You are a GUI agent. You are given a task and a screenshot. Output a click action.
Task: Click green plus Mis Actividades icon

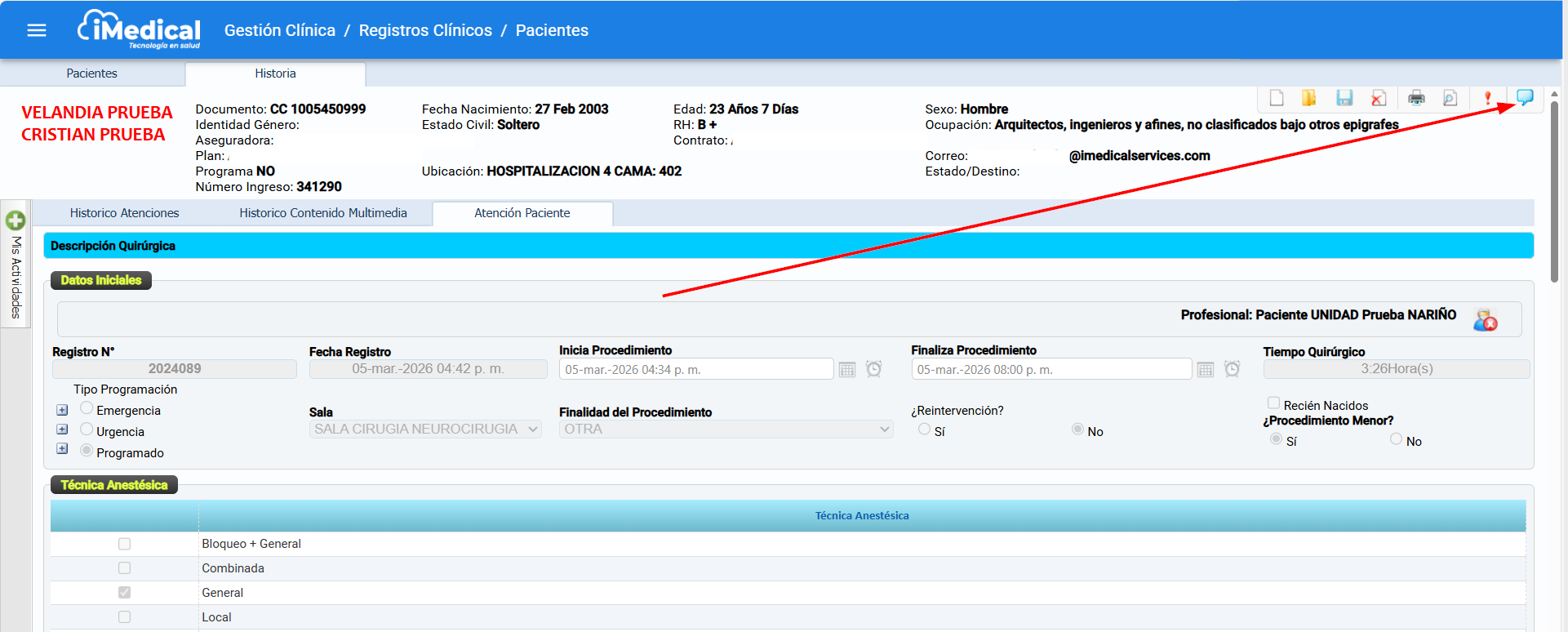(x=16, y=220)
